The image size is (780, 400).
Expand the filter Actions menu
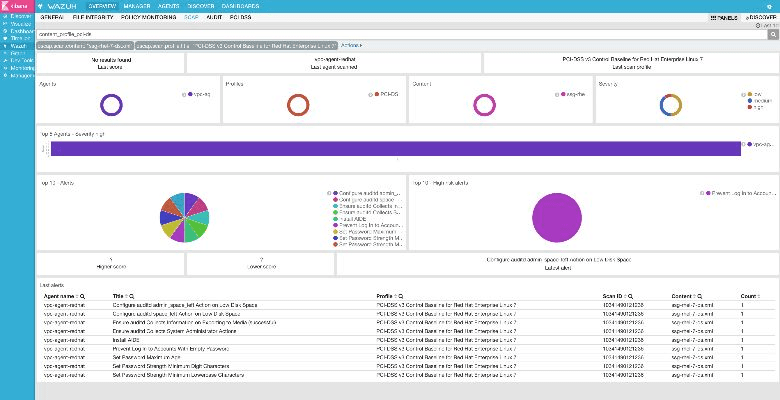point(352,45)
